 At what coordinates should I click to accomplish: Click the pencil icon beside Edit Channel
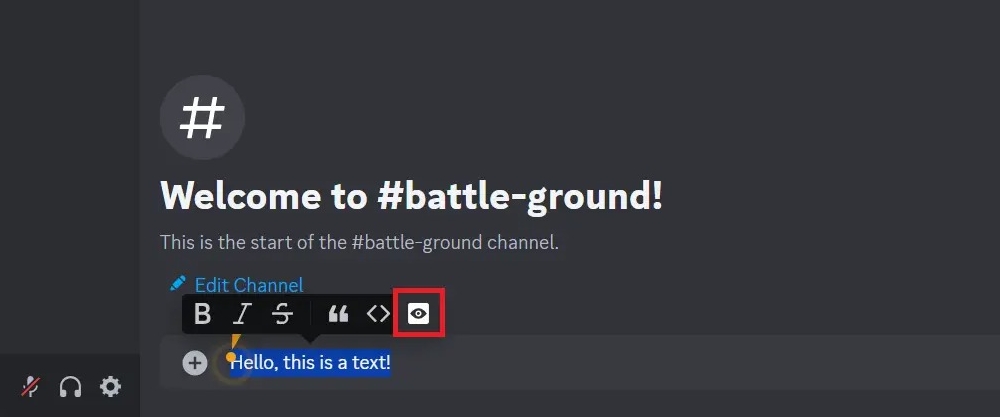(178, 283)
